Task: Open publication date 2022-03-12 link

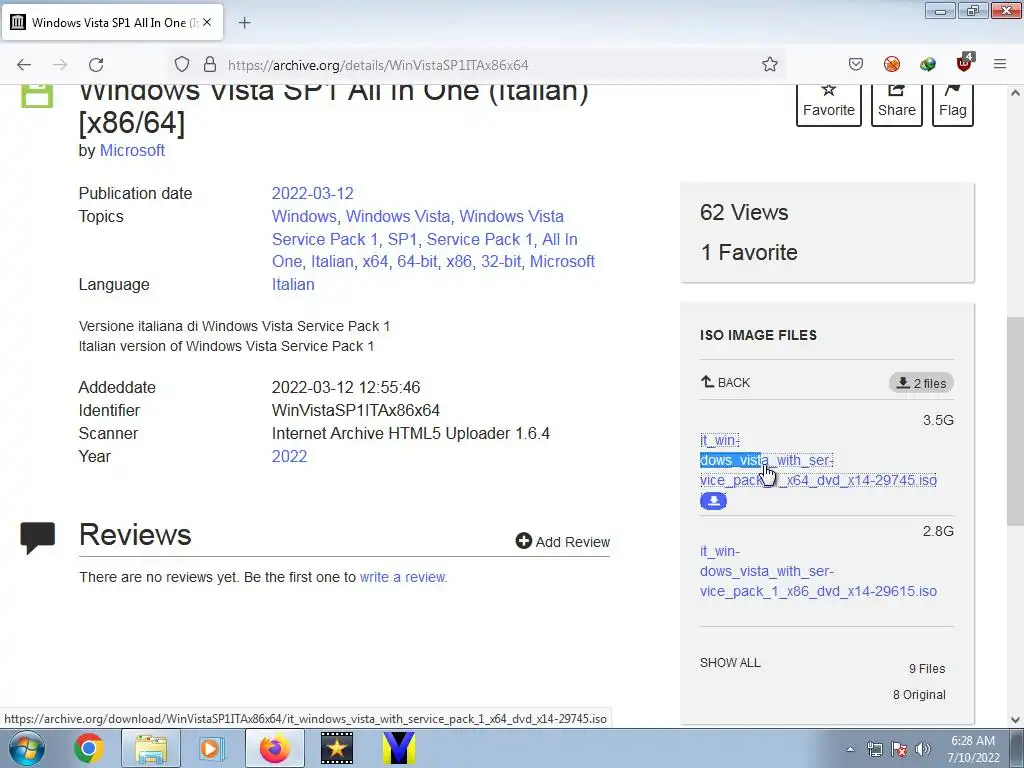Action: pos(312,193)
